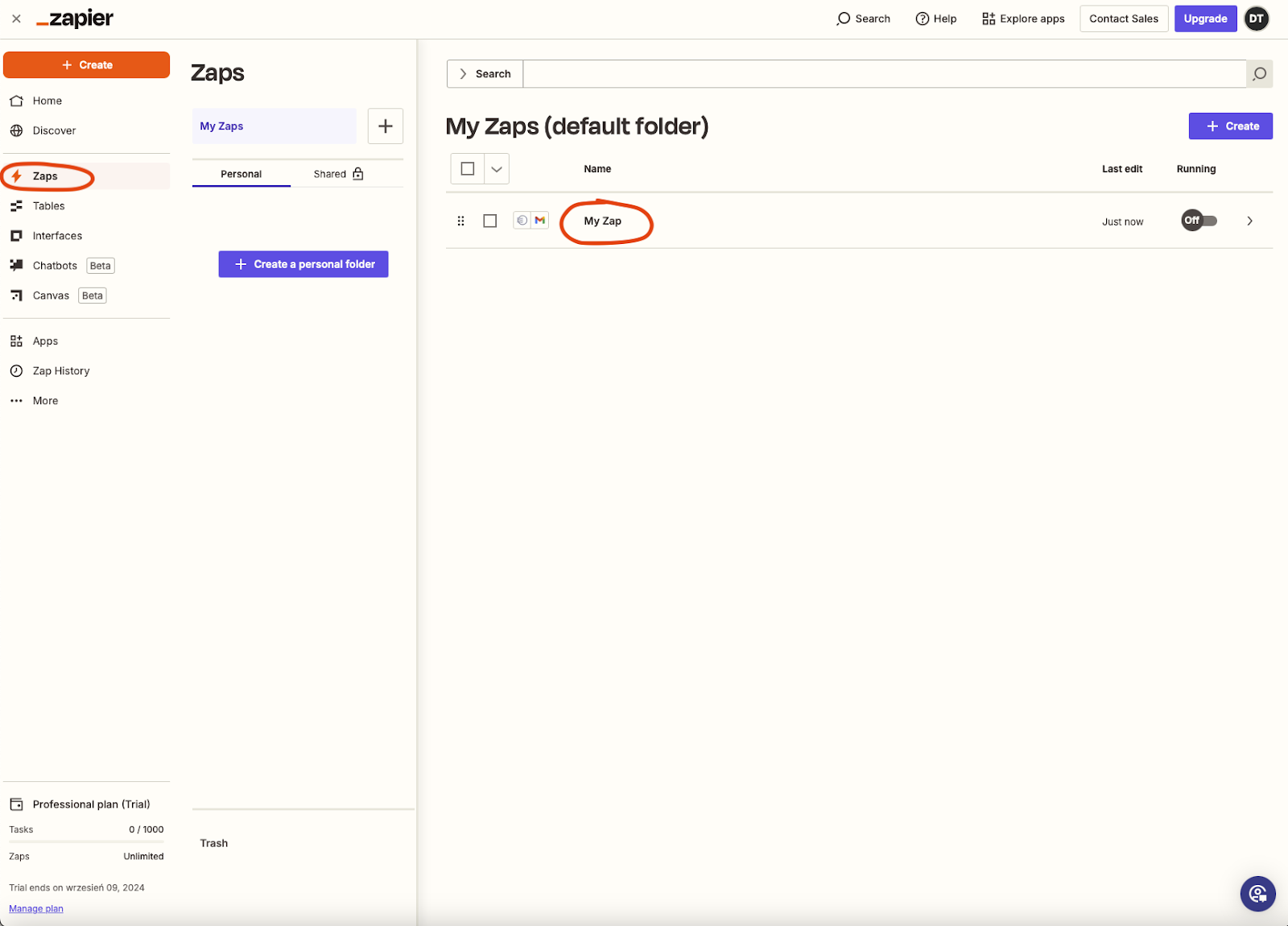Click the Canvas Beta badge

click(93, 296)
